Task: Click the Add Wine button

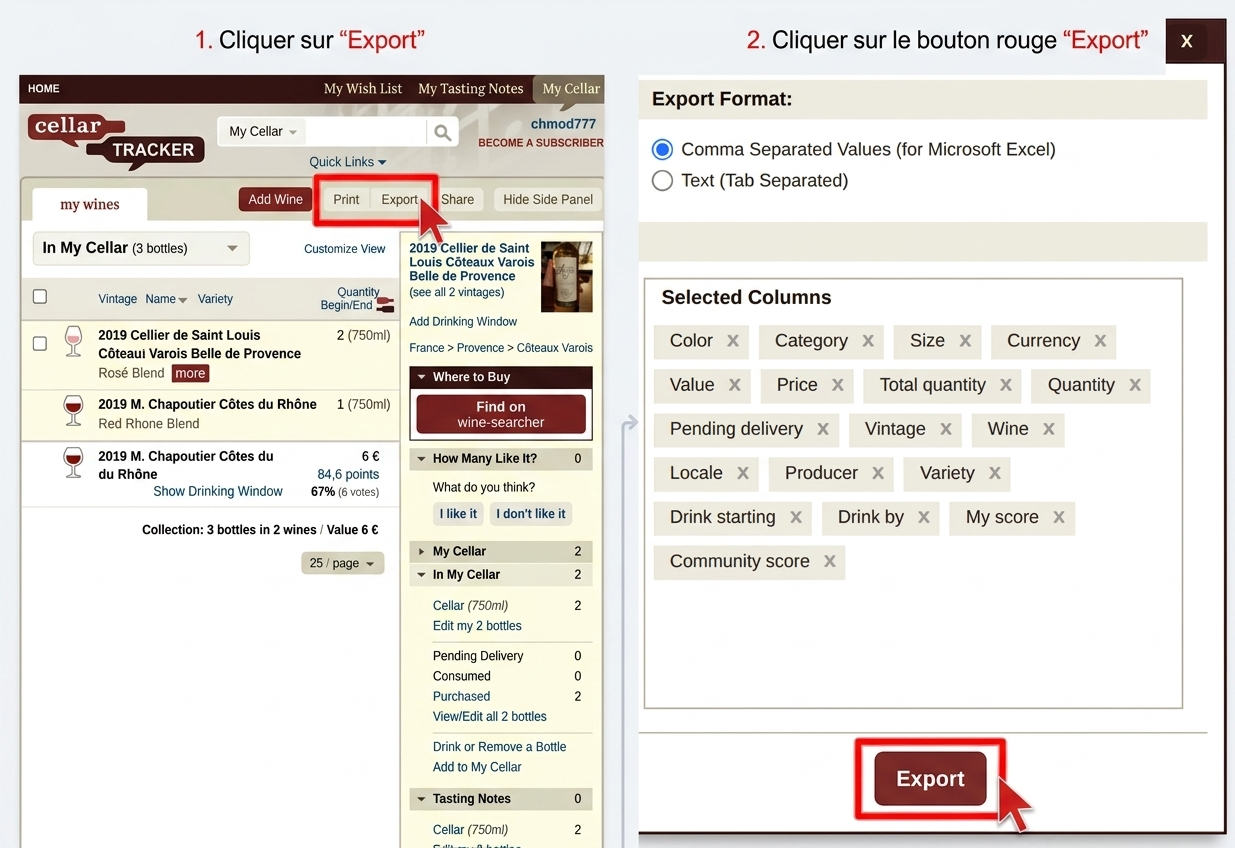Action: 274,199
